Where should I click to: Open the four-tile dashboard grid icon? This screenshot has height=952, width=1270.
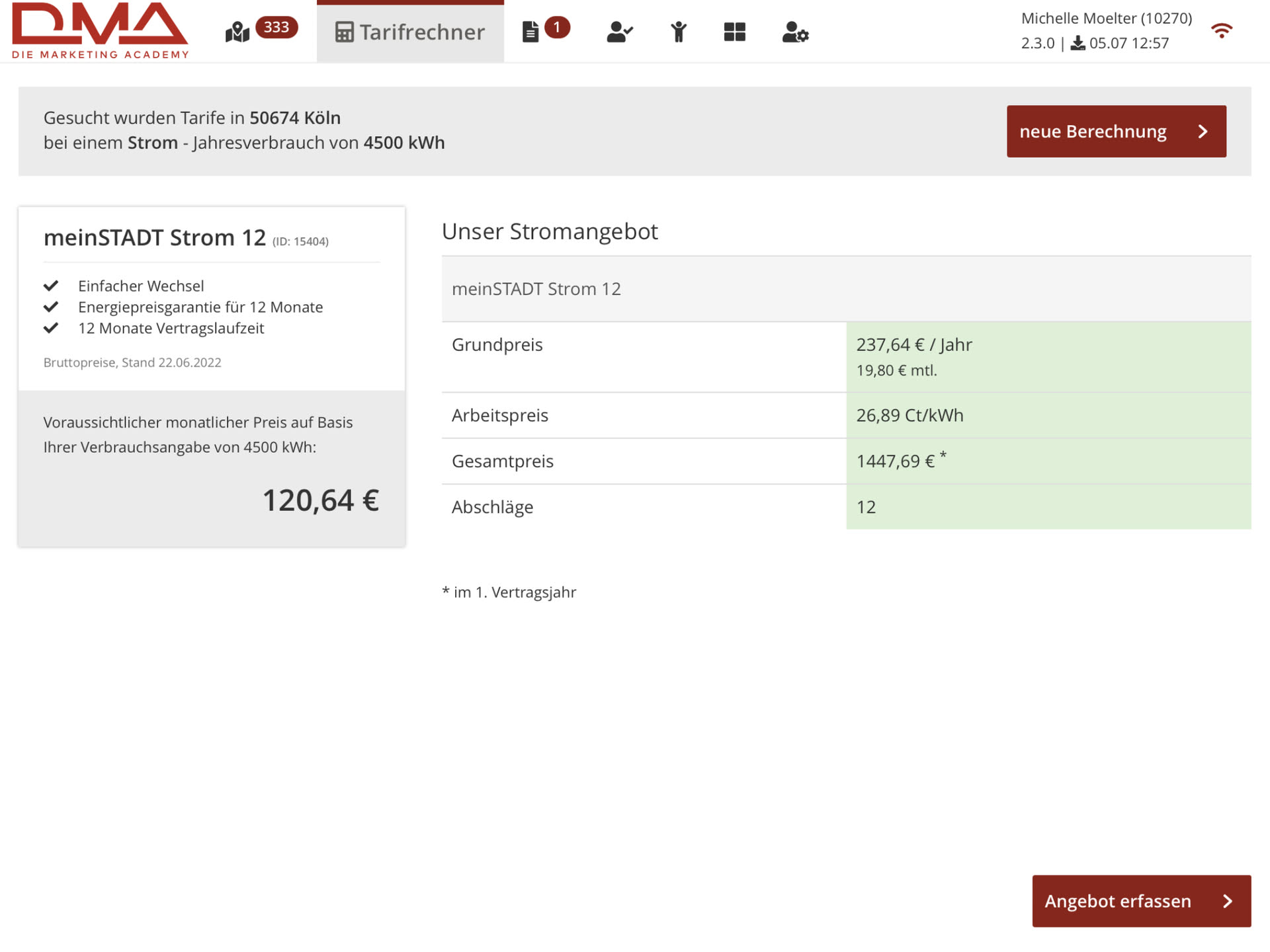734,32
